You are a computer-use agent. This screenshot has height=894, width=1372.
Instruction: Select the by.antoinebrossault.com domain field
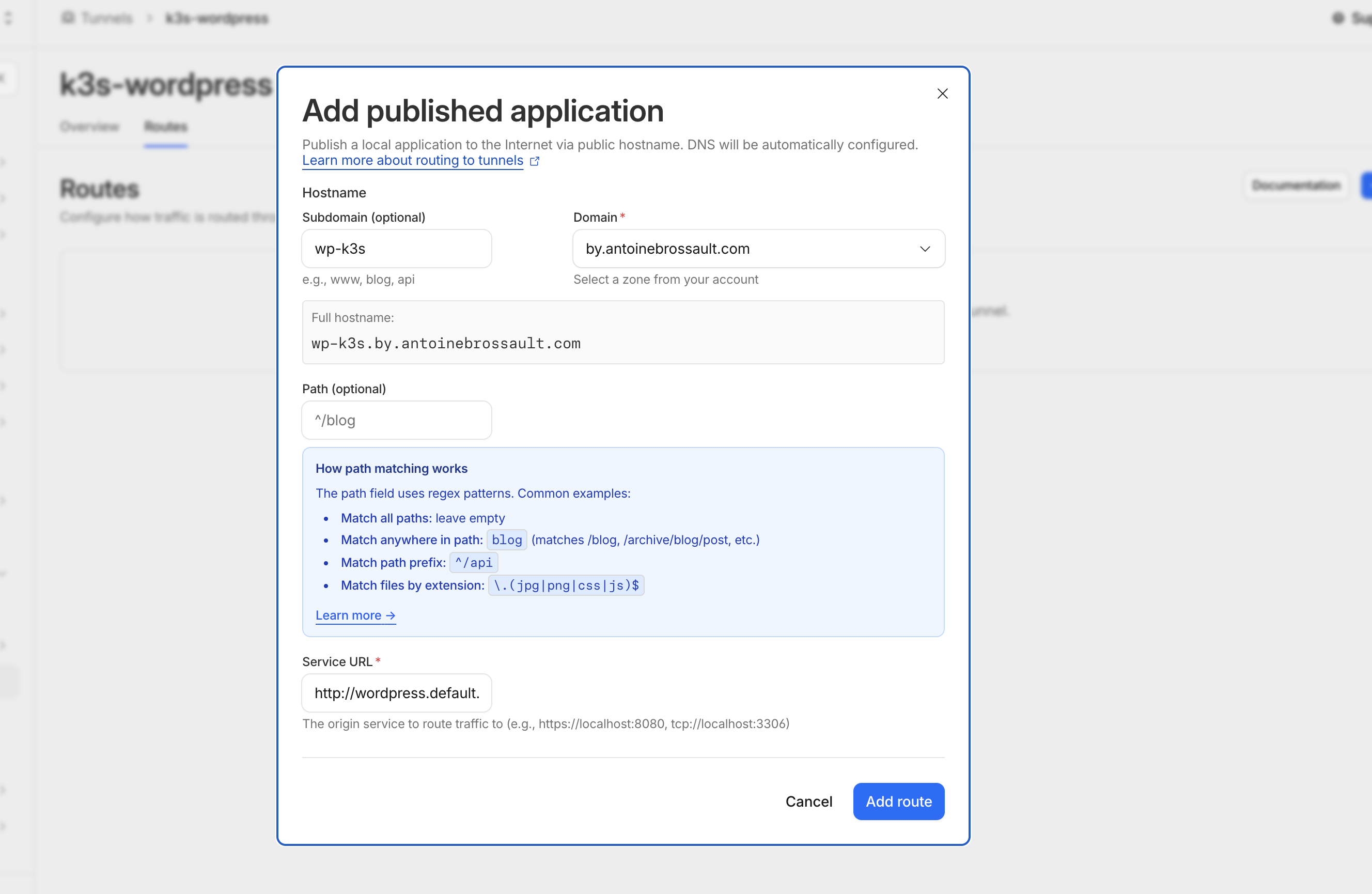pos(759,249)
